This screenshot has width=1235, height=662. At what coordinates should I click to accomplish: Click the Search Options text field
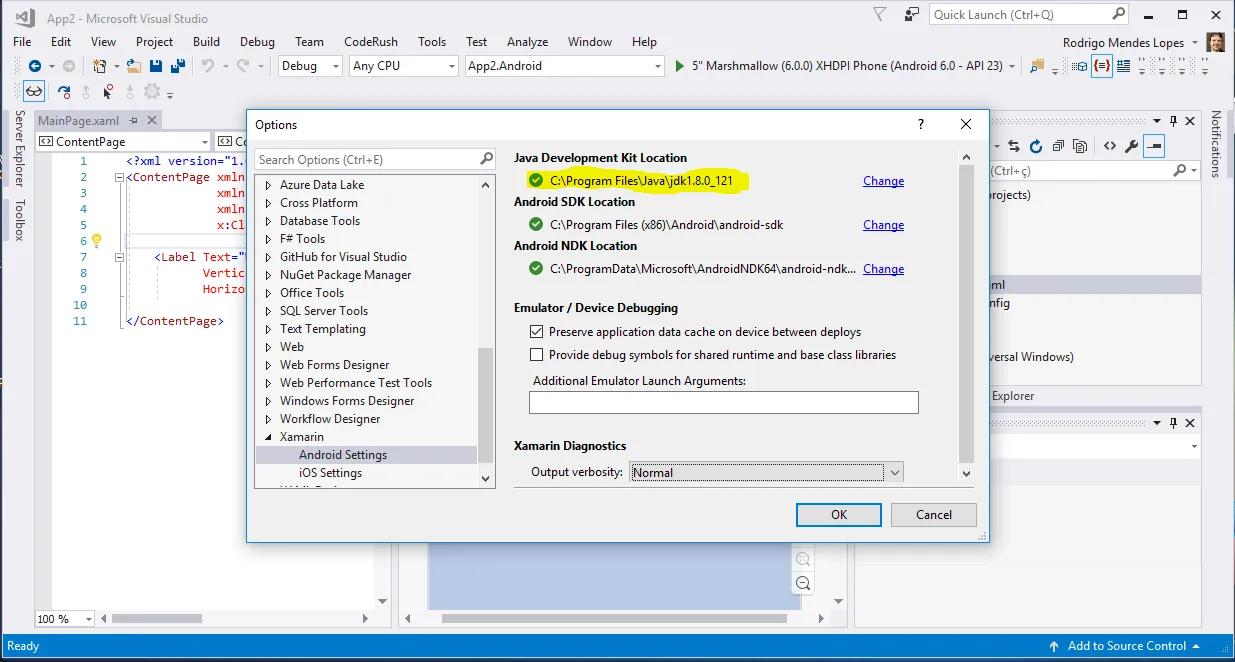375,159
